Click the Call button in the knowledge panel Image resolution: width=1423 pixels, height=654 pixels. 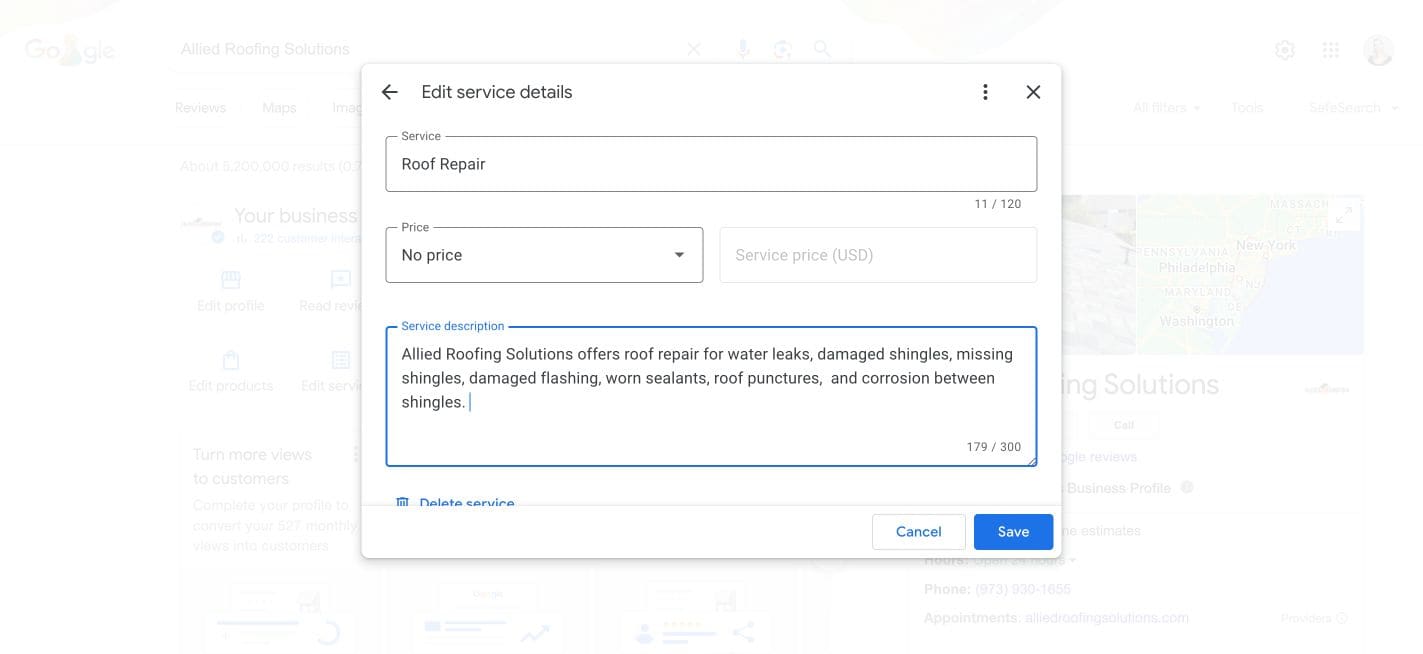(x=1124, y=425)
